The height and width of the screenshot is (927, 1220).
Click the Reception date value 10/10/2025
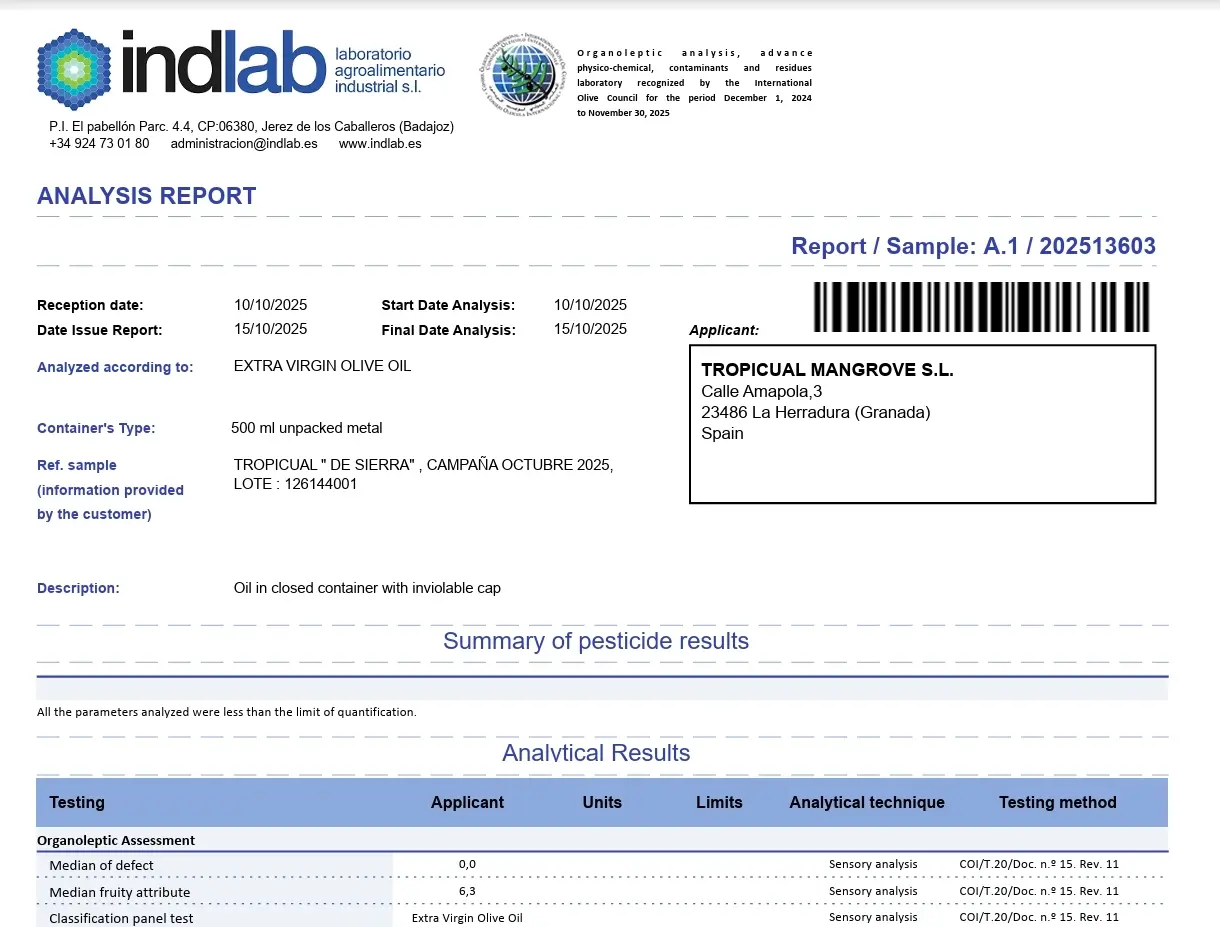(x=270, y=305)
